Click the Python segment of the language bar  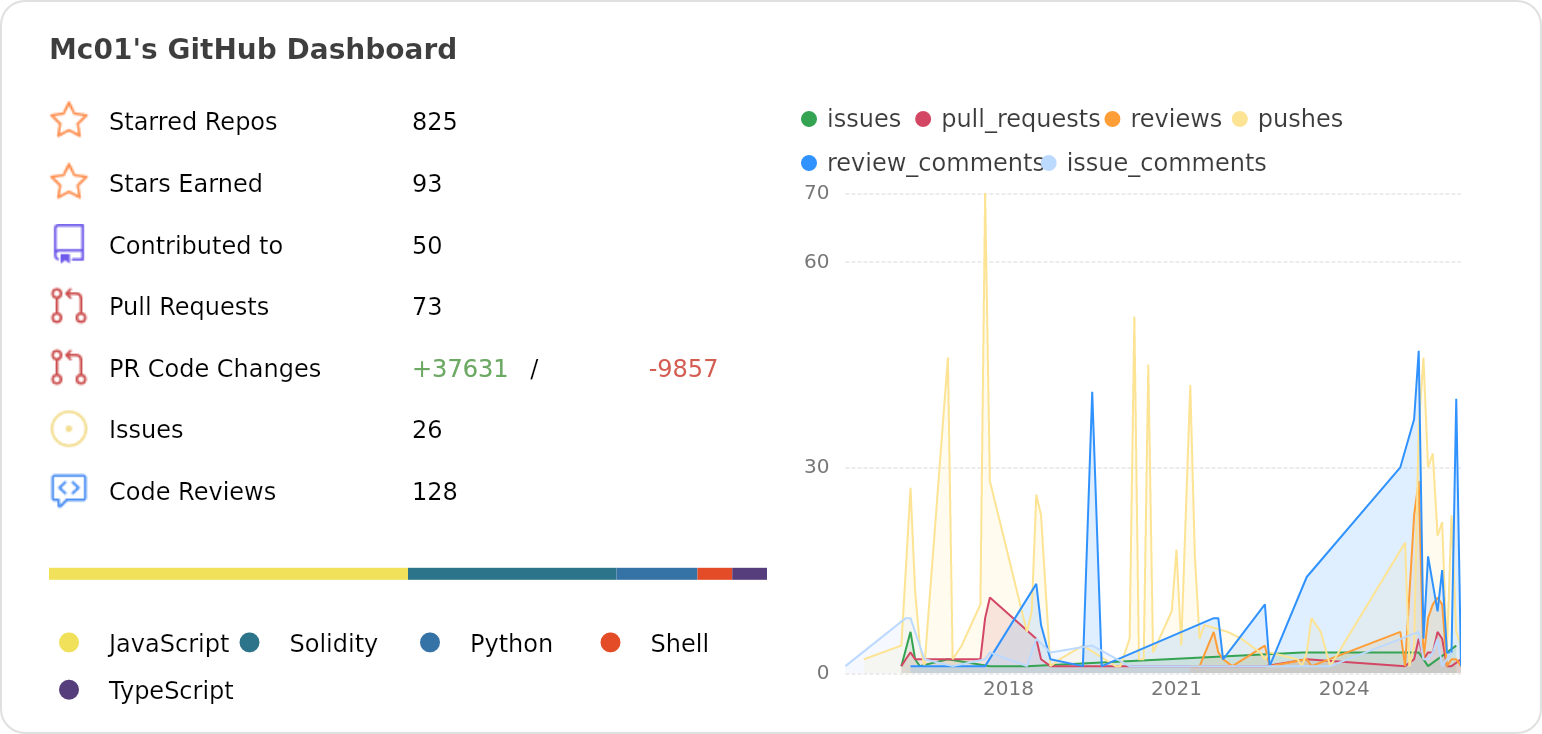[655, 573]
